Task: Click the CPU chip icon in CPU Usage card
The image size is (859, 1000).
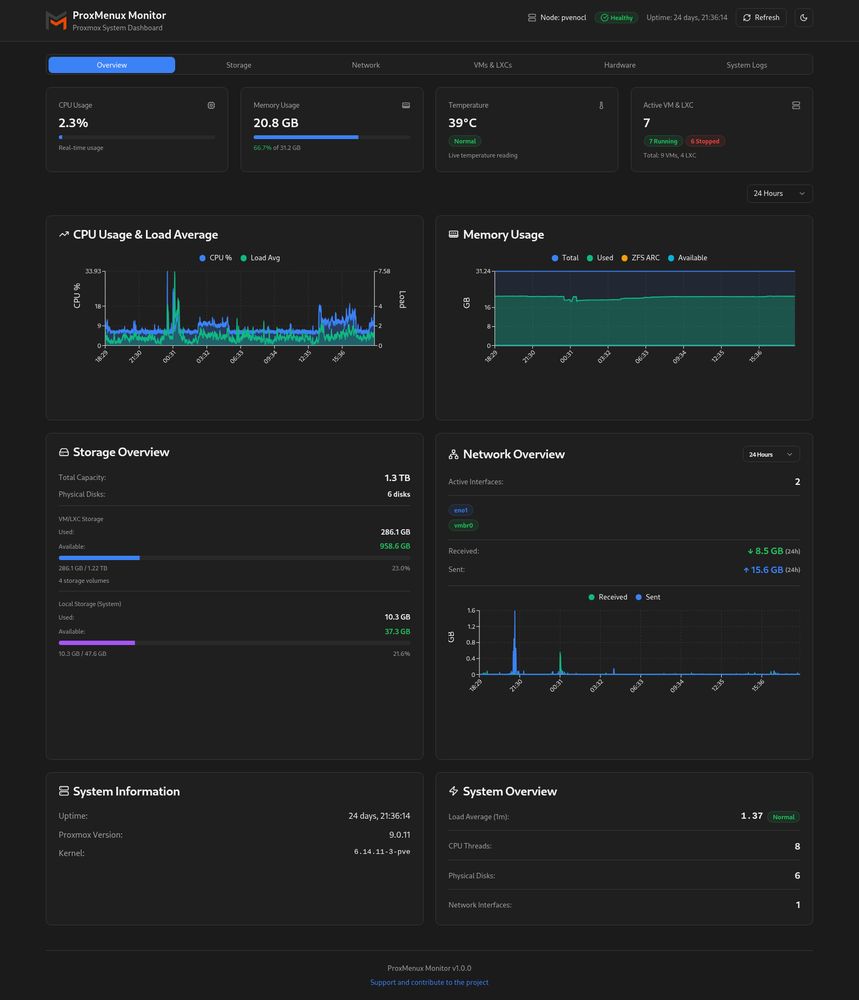Action: [x=211, y=105]
